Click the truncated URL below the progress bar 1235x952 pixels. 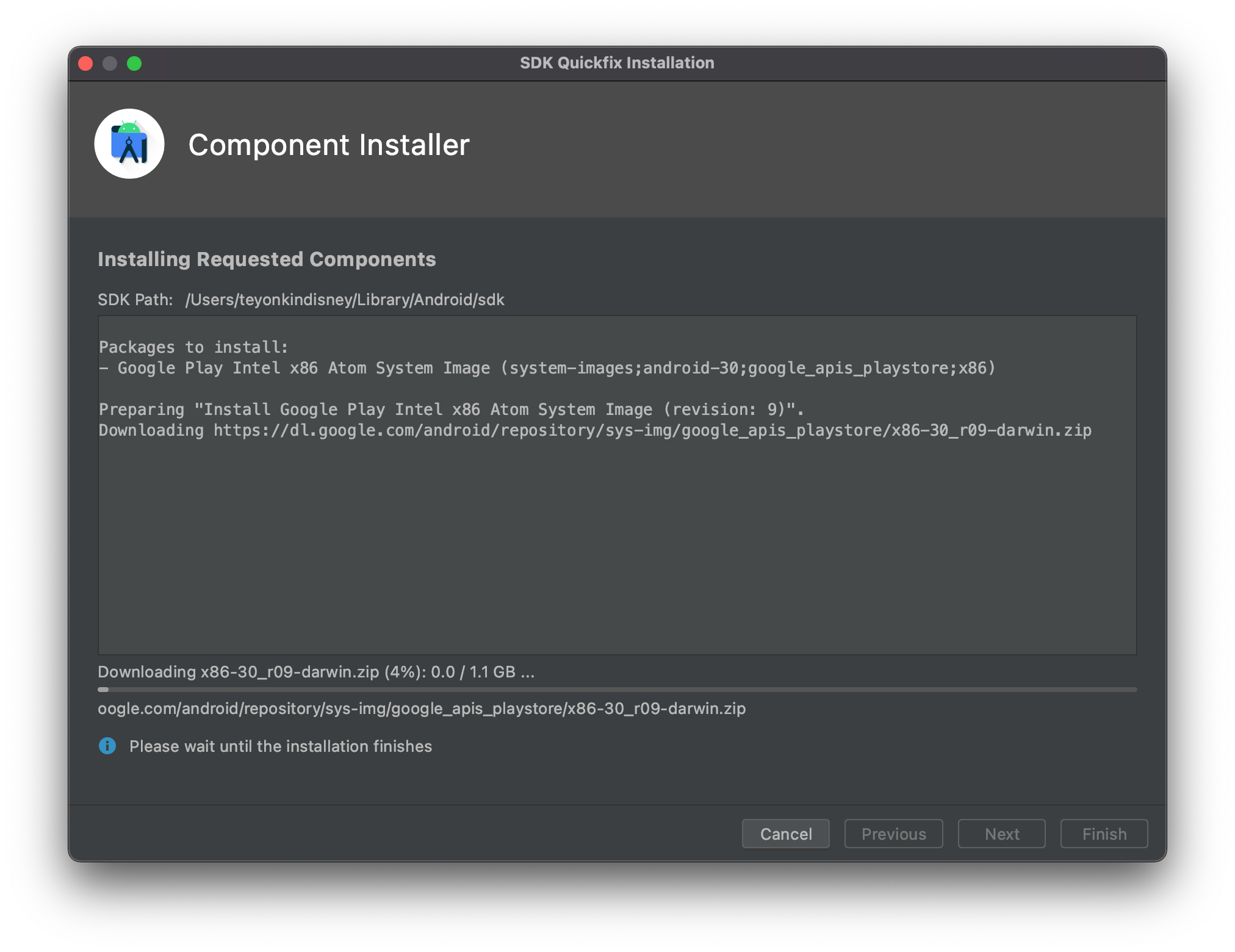point(422,709)
